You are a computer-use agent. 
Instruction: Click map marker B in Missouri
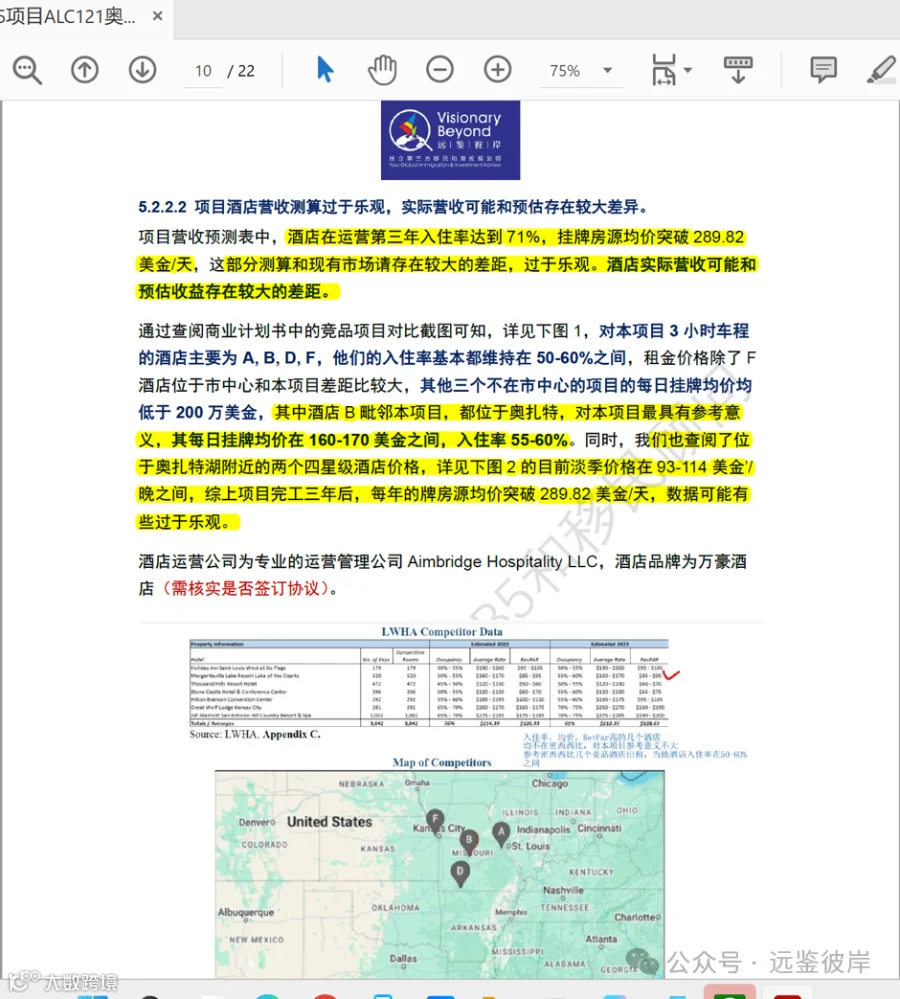469,842
